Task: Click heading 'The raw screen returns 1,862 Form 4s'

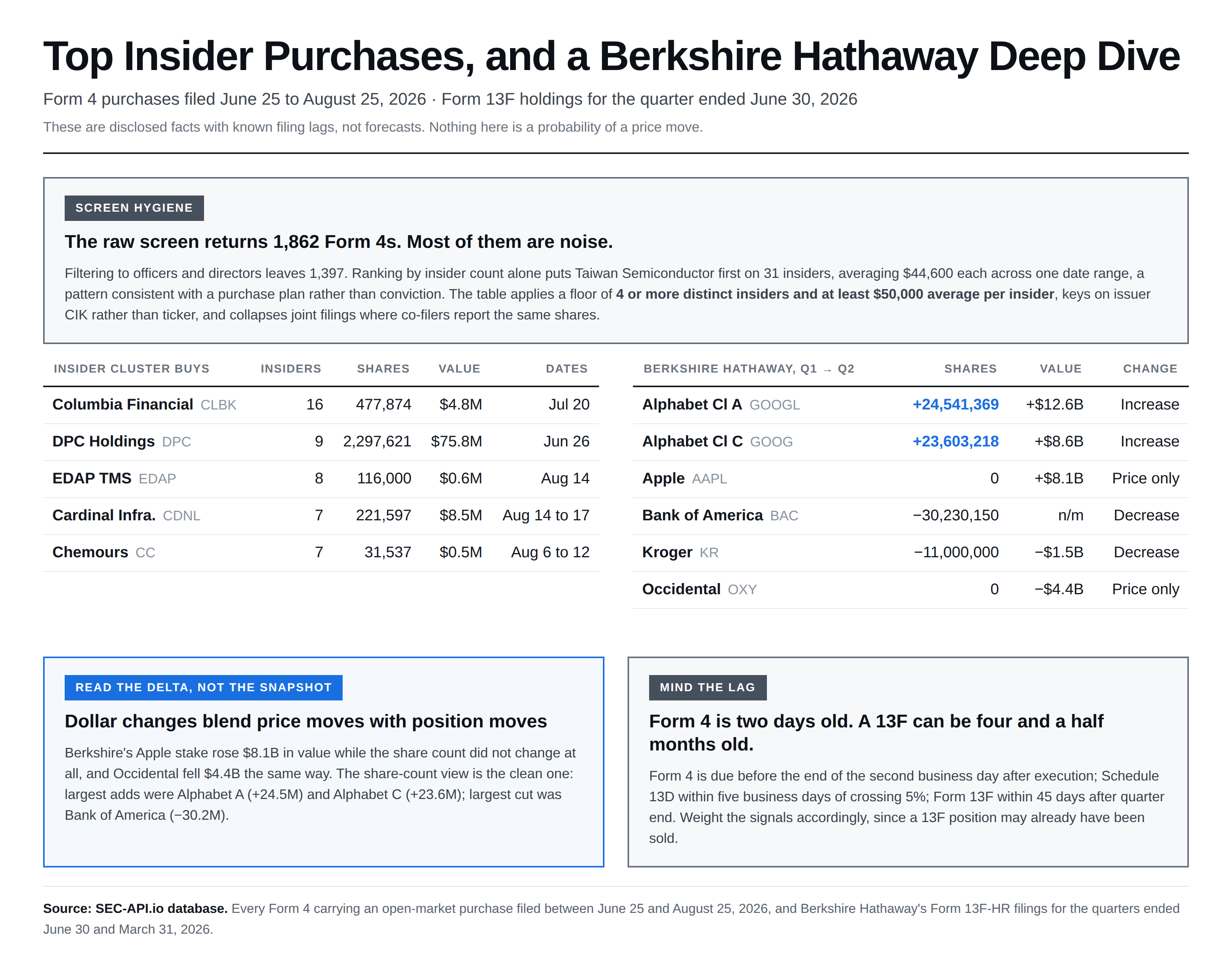Action: click(x=339, y=242)
